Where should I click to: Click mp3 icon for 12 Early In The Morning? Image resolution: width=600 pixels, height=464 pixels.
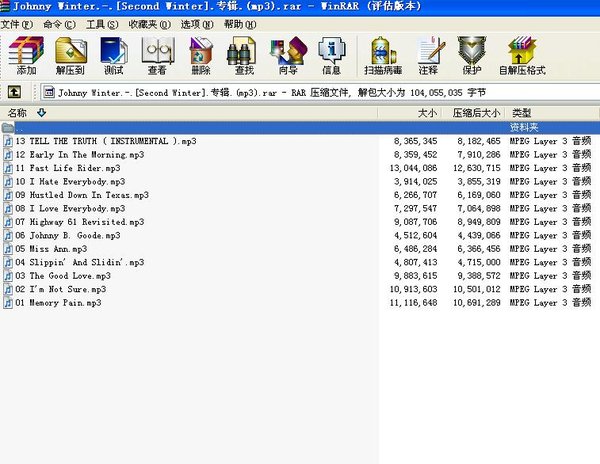click(8, 155)
